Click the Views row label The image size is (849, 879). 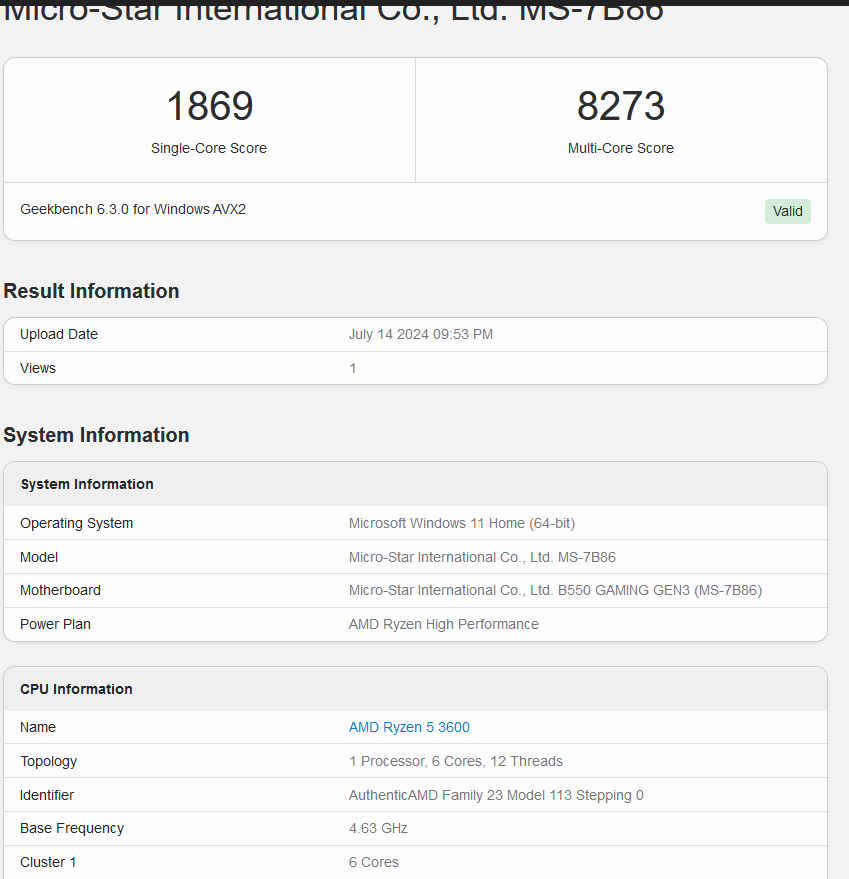tap(38, 368)
